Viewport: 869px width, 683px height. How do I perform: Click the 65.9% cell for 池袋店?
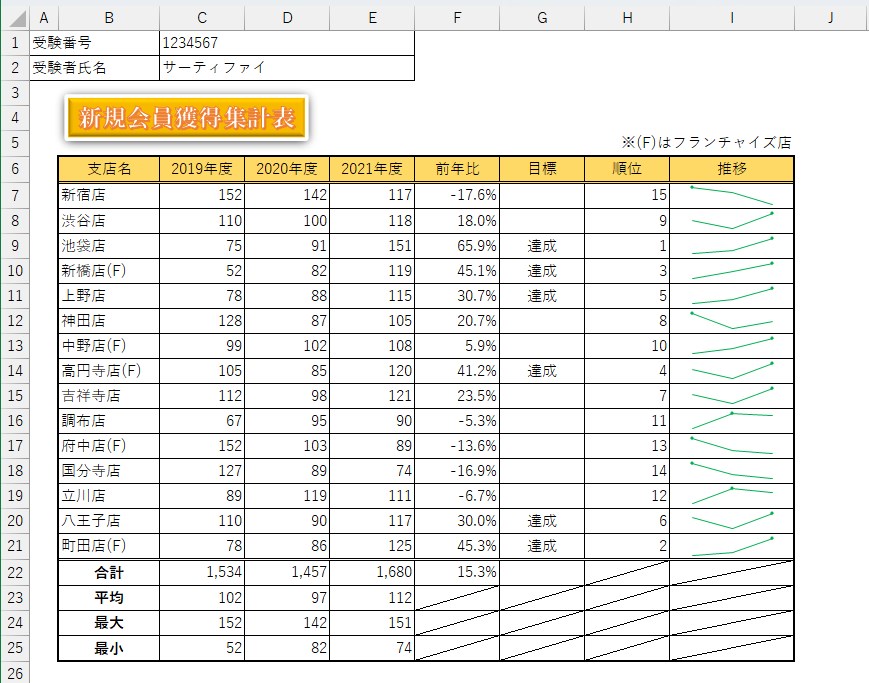click(x=457, y=245)
